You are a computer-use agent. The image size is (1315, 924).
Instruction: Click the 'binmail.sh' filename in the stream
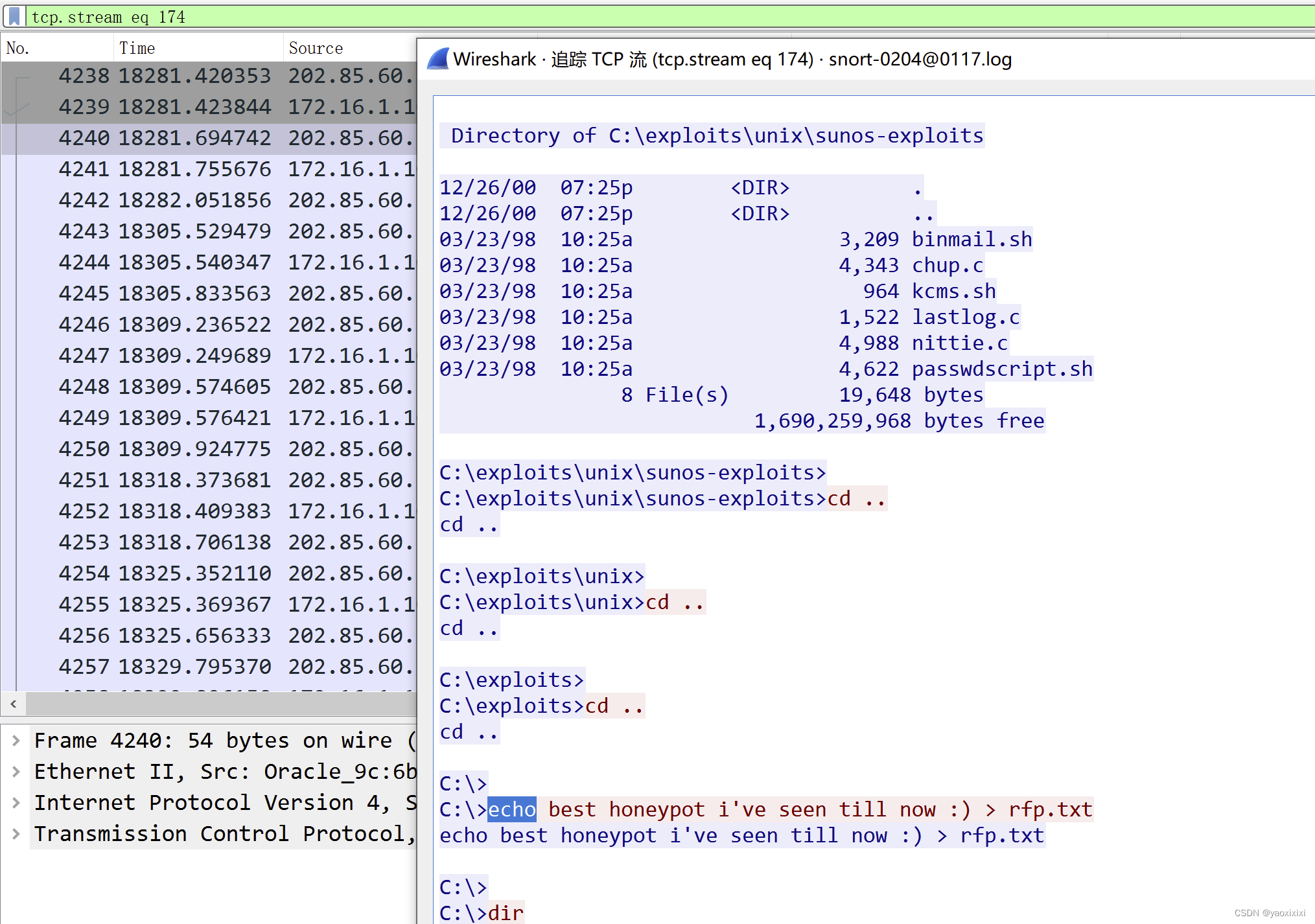click(x=972, y=239)
